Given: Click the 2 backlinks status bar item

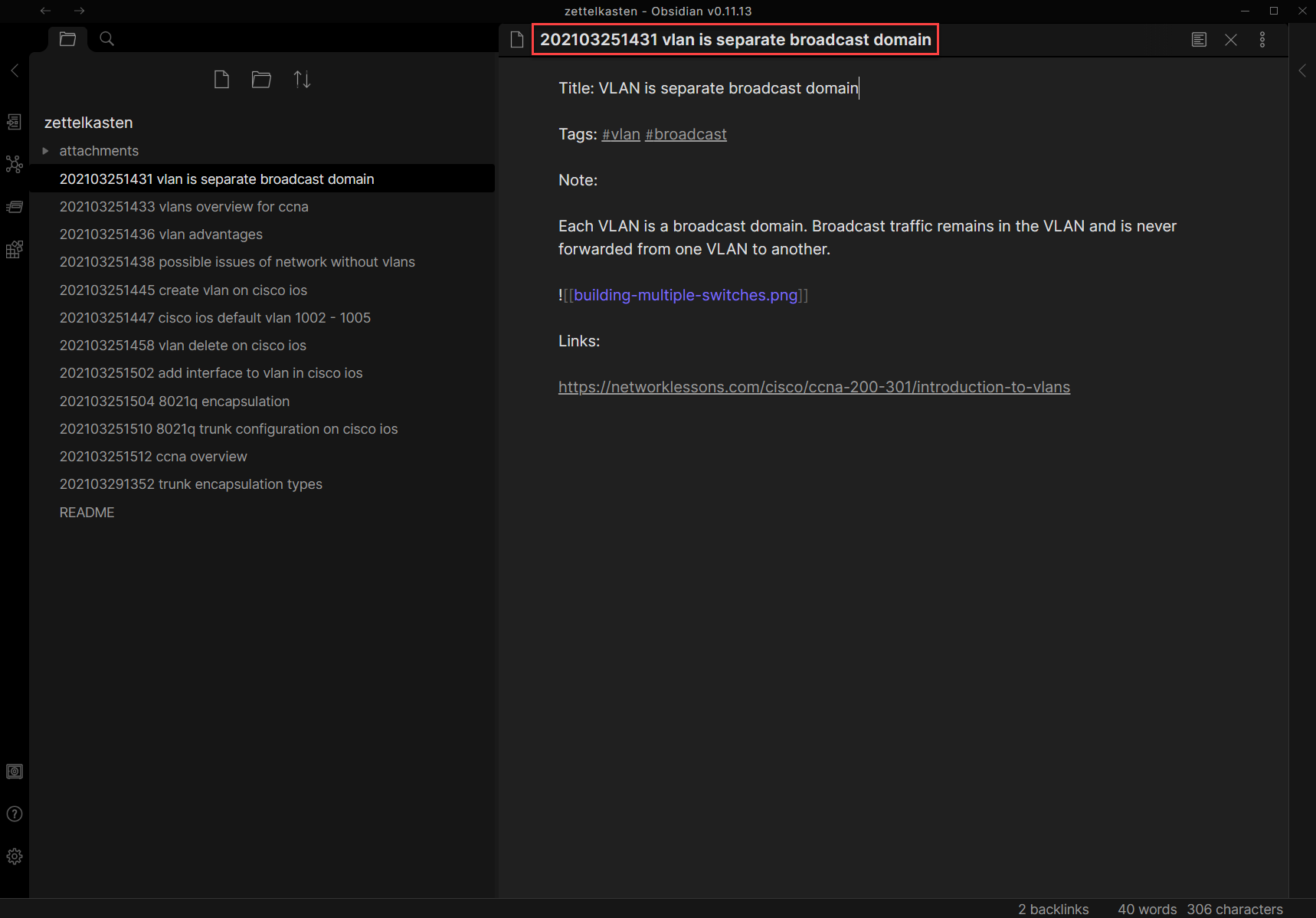Looking at the screenshot, I should (1053, 909).
